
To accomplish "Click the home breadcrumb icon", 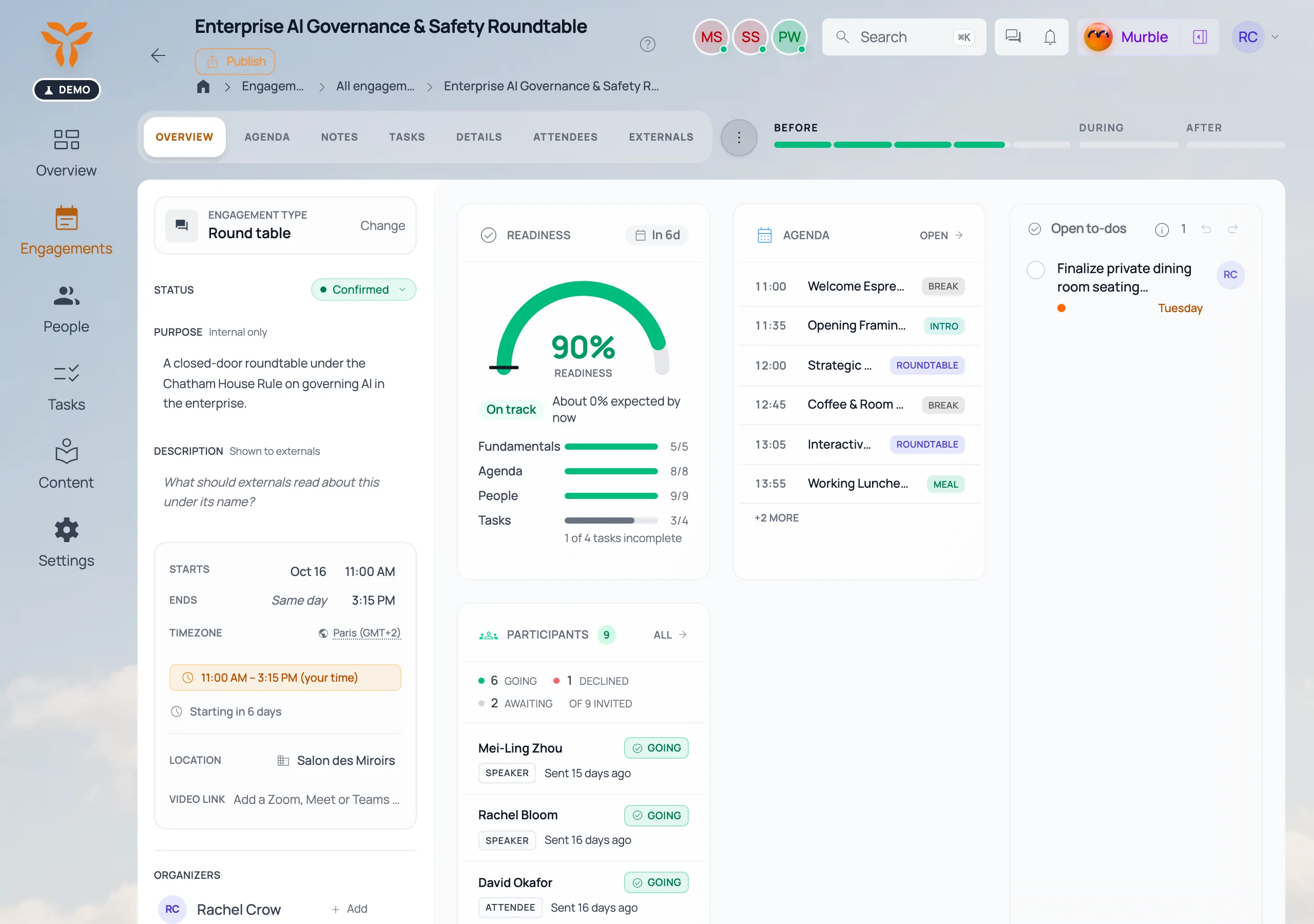I will pos(203,86).
